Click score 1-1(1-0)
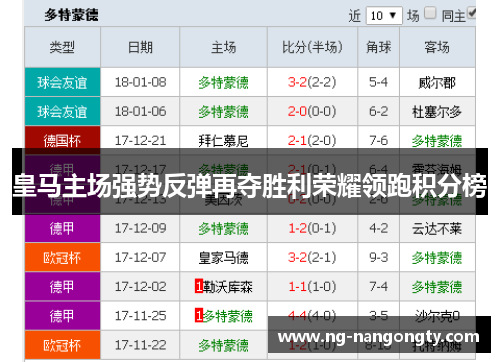Image resolution: width=500 pixels, height=362 pixels. pyautogui.click(x=312, y=286)
